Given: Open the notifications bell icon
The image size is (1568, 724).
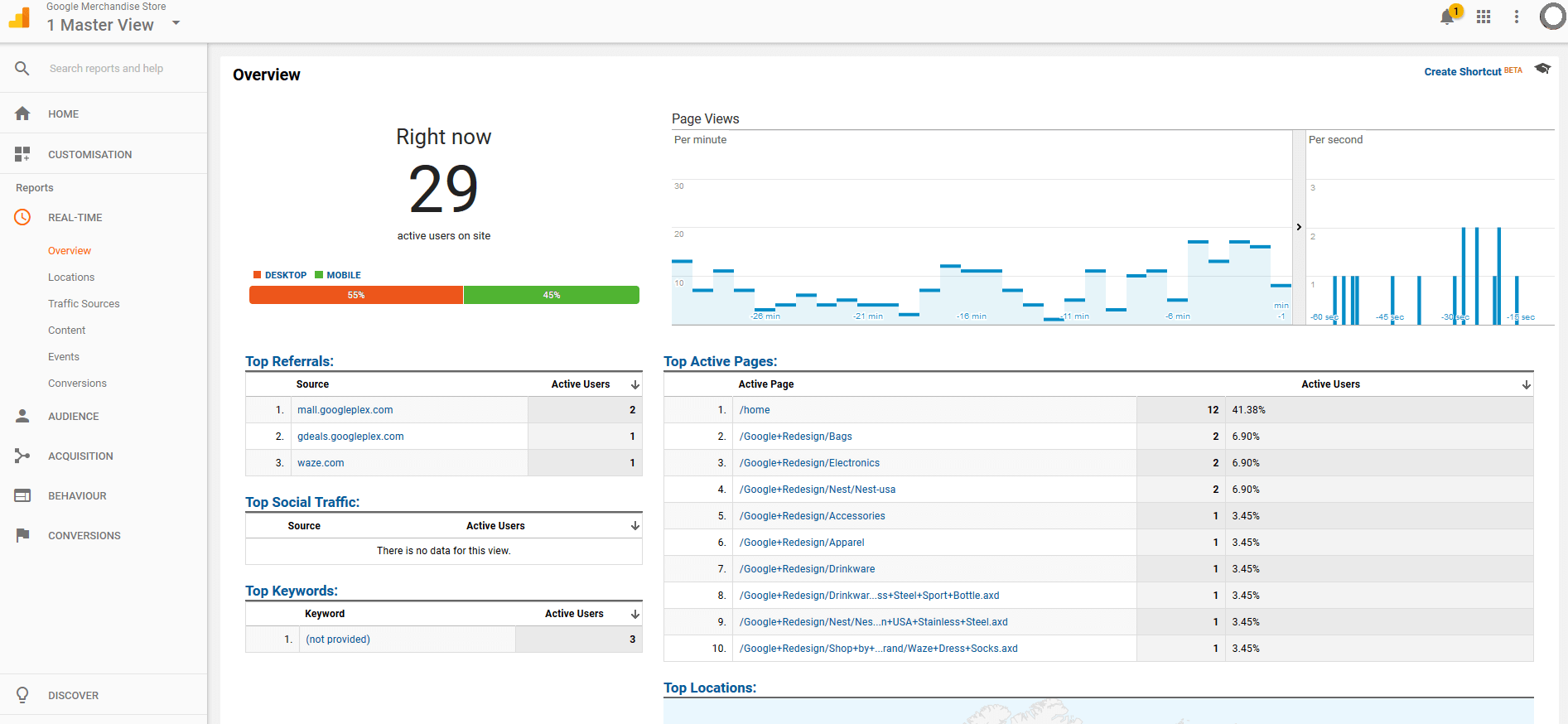Looking at the screenshot, I should click(1447, 17).
